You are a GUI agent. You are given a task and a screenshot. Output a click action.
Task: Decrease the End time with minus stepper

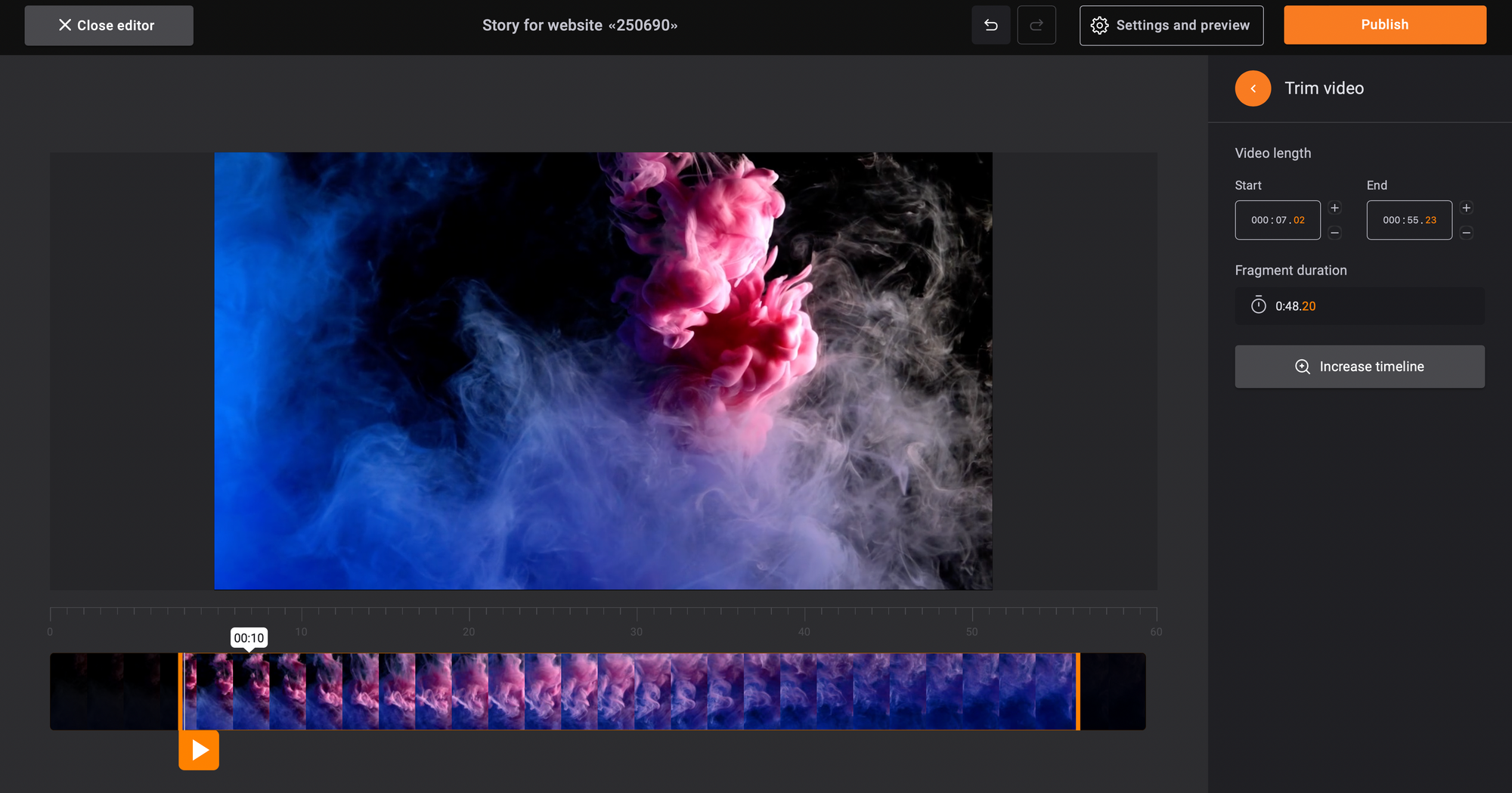(x=1466, y=233)
